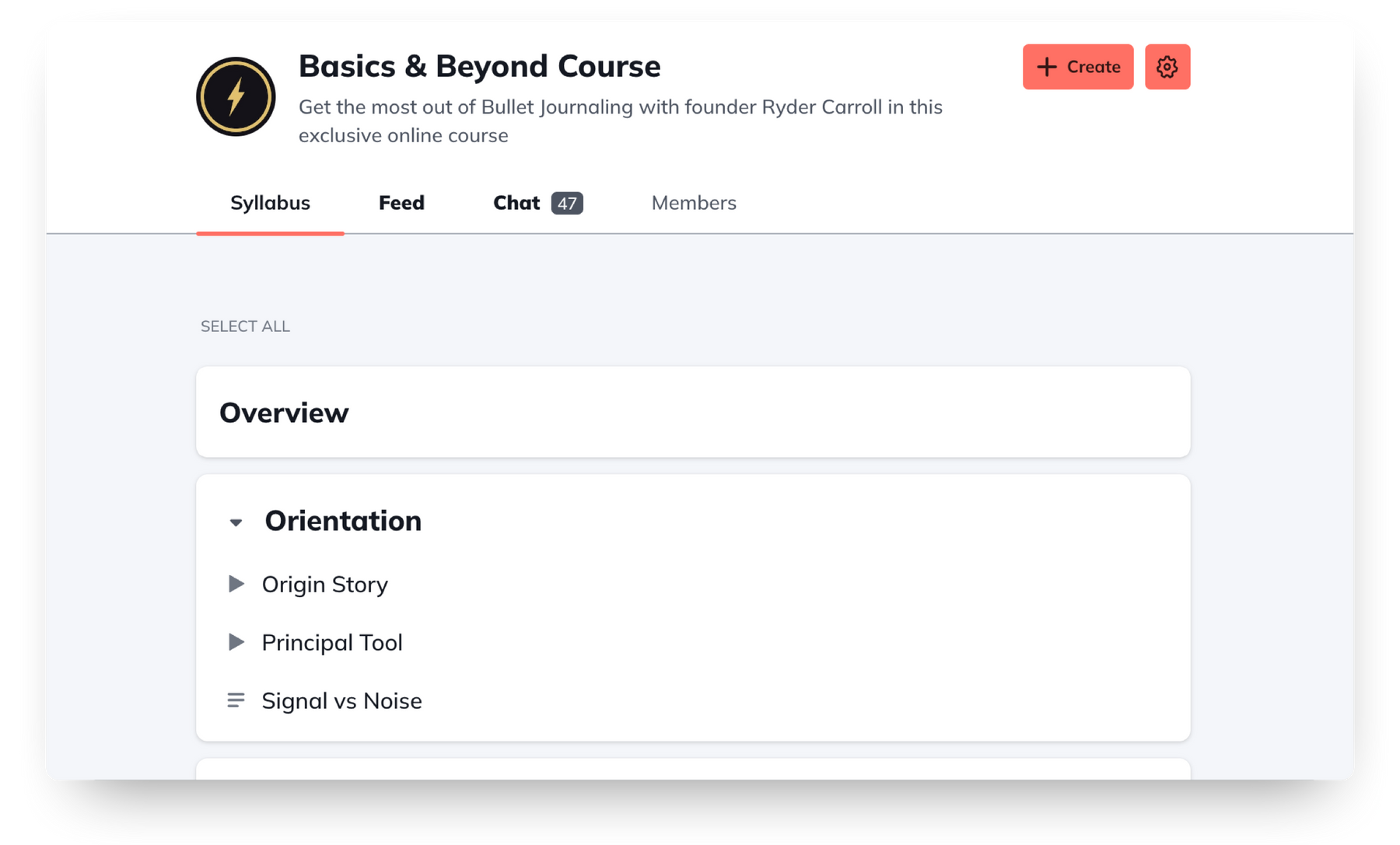Click the Chat unread badge showing 47
1400x845 pixels.
coord(567,203)
